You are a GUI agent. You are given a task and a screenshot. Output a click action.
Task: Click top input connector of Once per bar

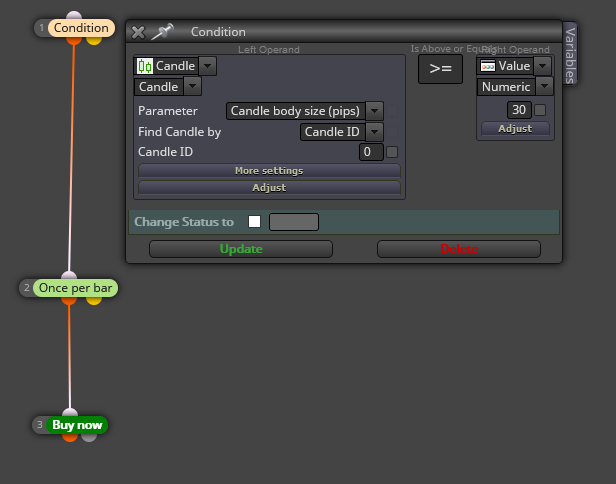point(69,275)
